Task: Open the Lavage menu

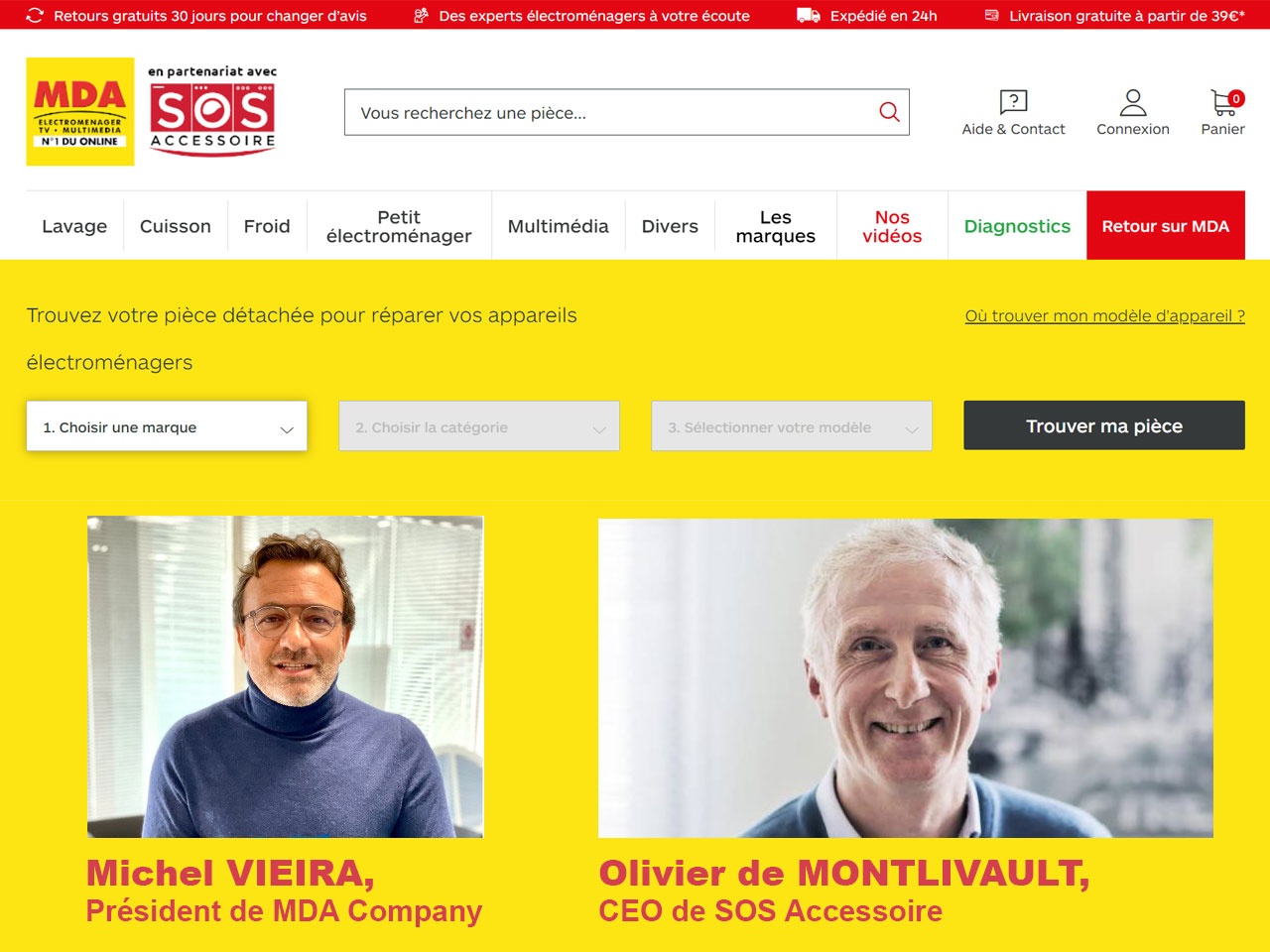Action: [74, 226]
